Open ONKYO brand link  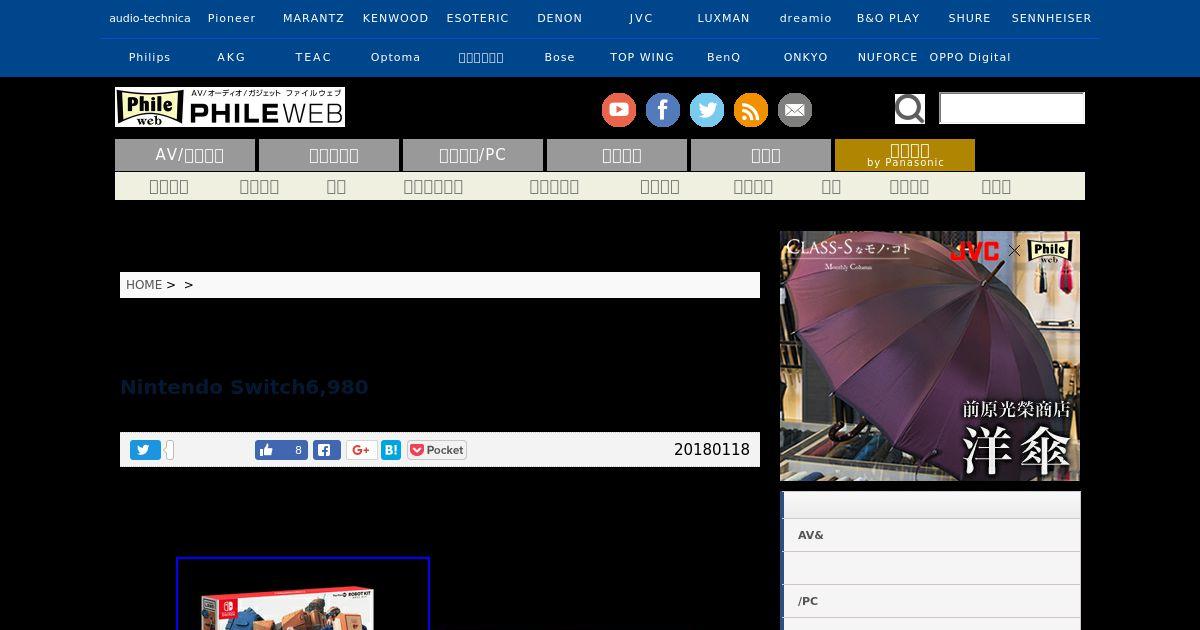point(806,57)
